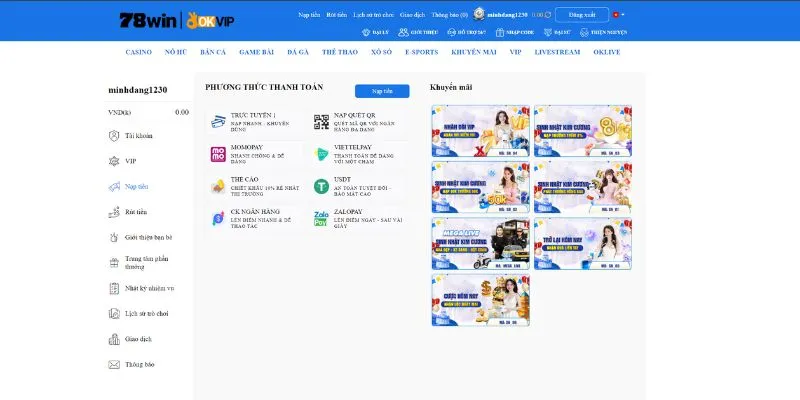Select Nạp tiền deposit icon in sidebar

114,187
